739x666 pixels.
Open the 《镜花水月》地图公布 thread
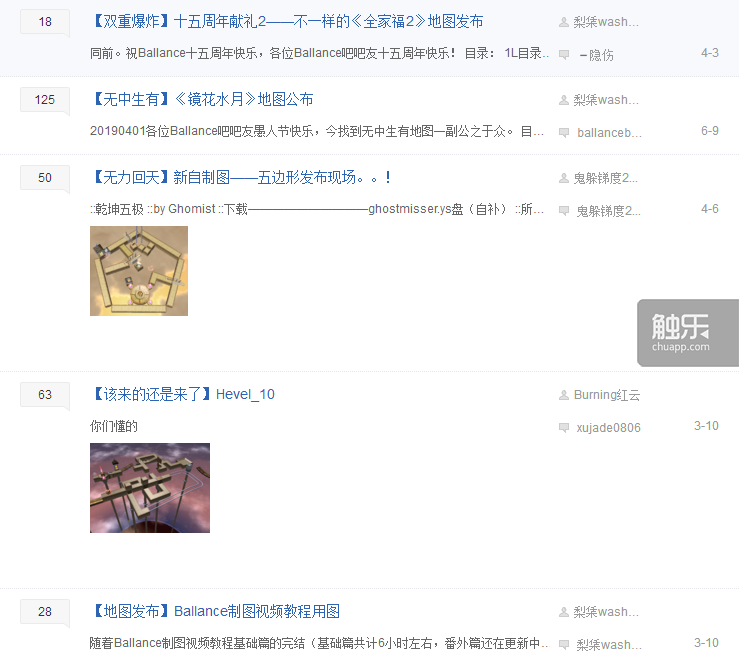202,99
